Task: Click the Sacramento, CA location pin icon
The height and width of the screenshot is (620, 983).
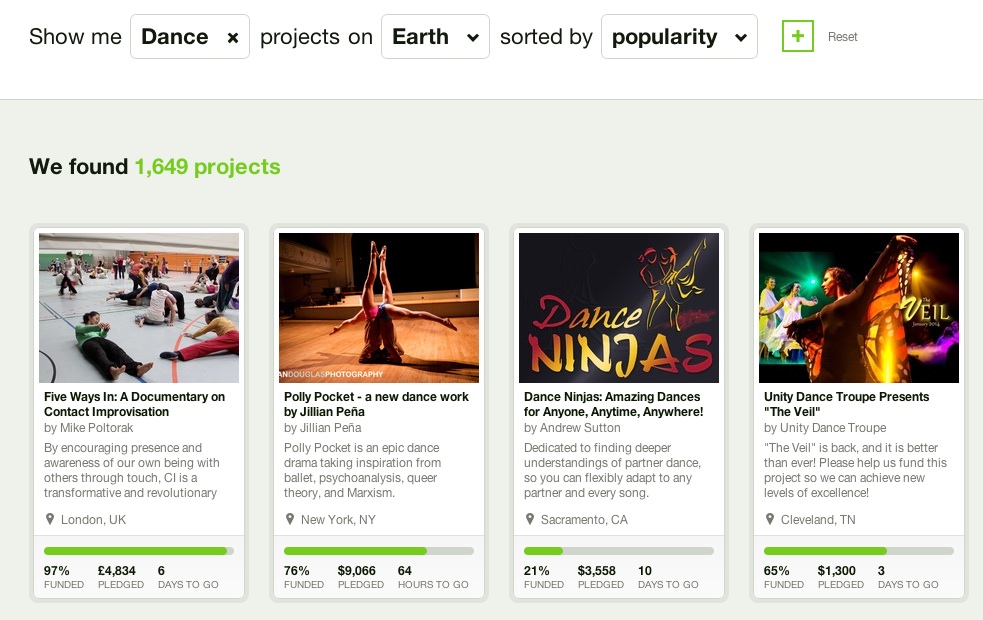Action: [530, 519]
